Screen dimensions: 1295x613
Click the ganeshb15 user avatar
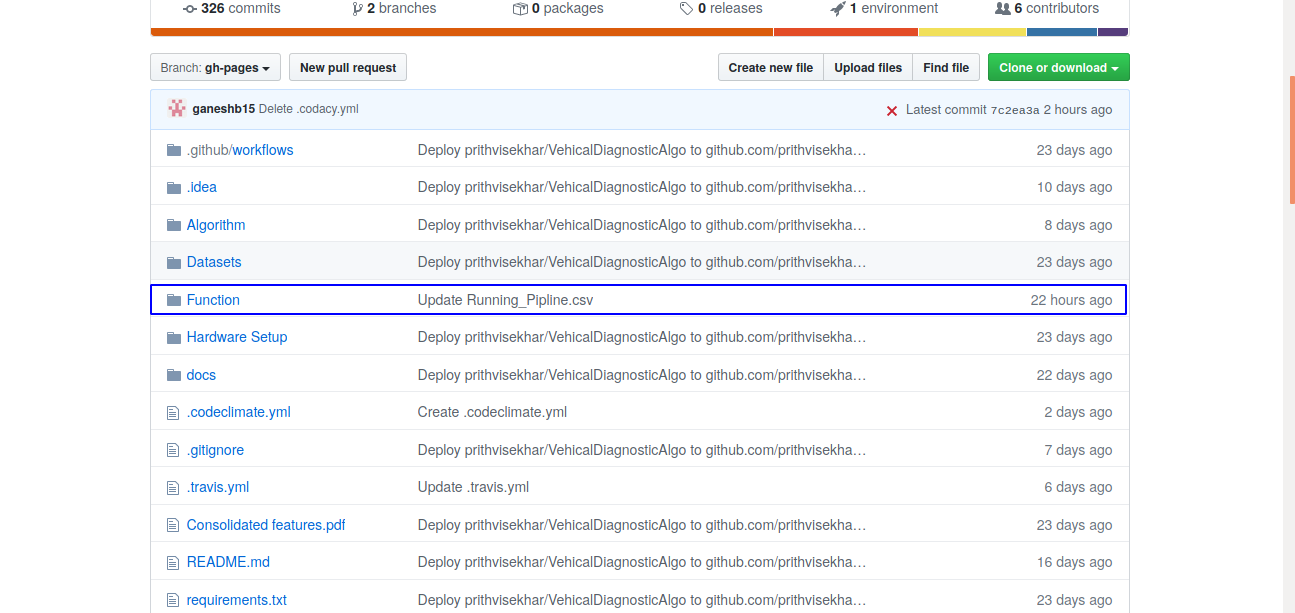(x=177, y=109)
